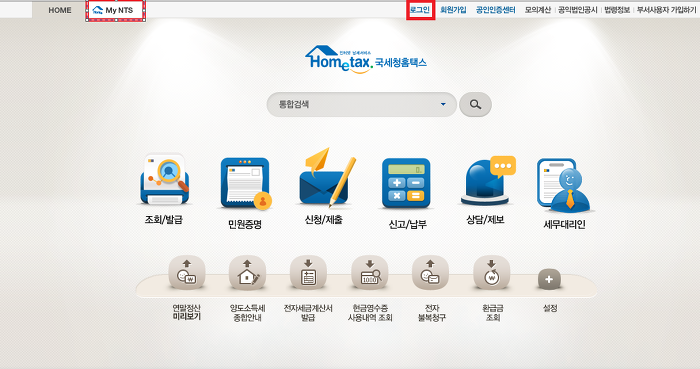Click the 환급금 조회 text label
700x369 pixels.
click(493, 313)
